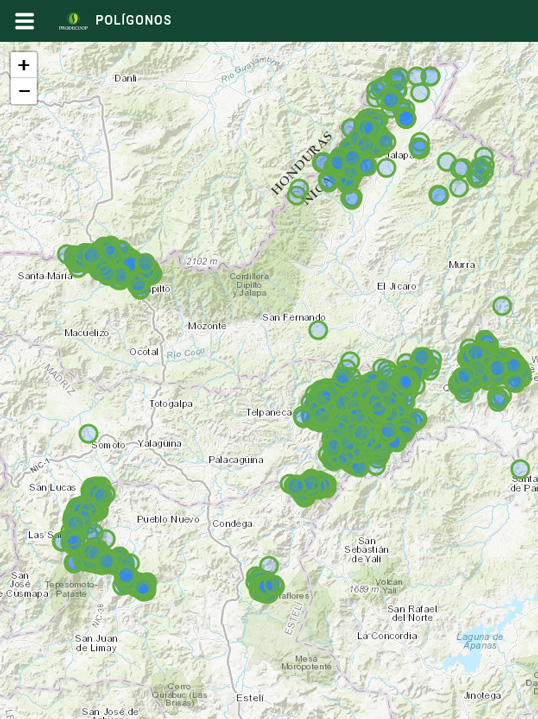The height and width of the screenshot is (719, 538).
Task: Select the marker just southeast of Jalapa
Action: (387, 168)
